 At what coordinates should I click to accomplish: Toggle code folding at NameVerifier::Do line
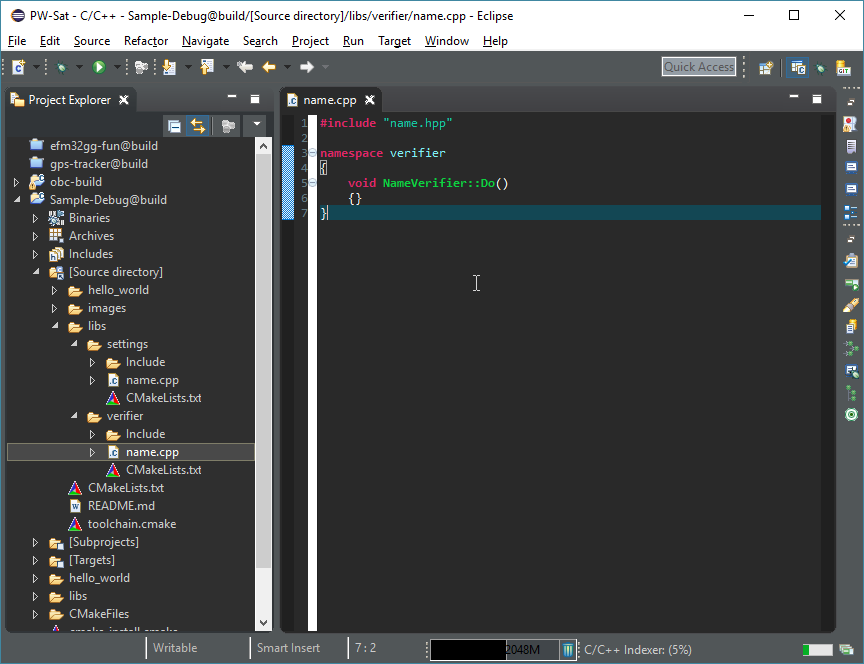pyautogui.click(x=312, y=182)
